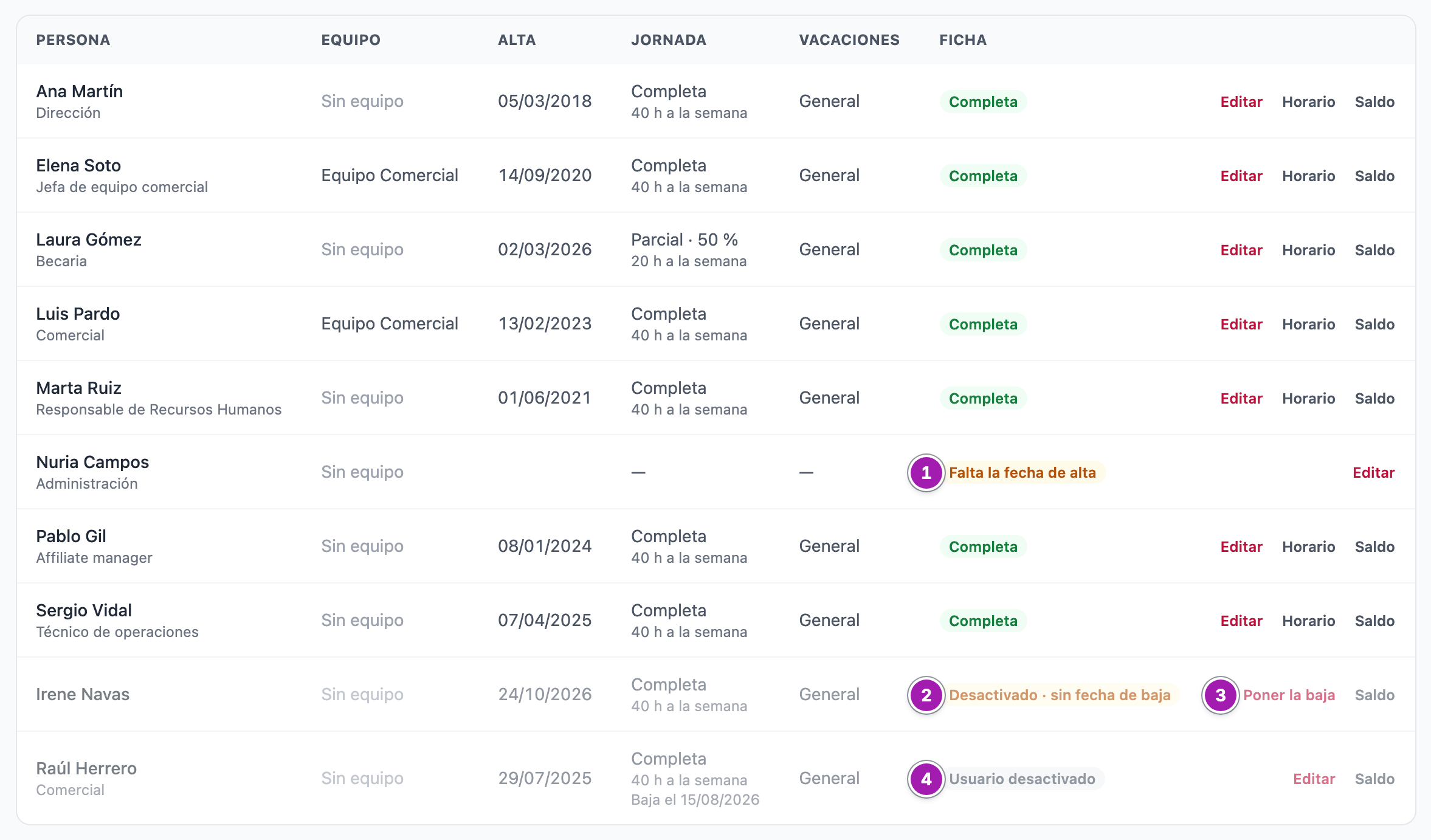This screenshot has width=1431, height=840.
Task: Click Editar in Elena Soto's row
Action: 1241,176
